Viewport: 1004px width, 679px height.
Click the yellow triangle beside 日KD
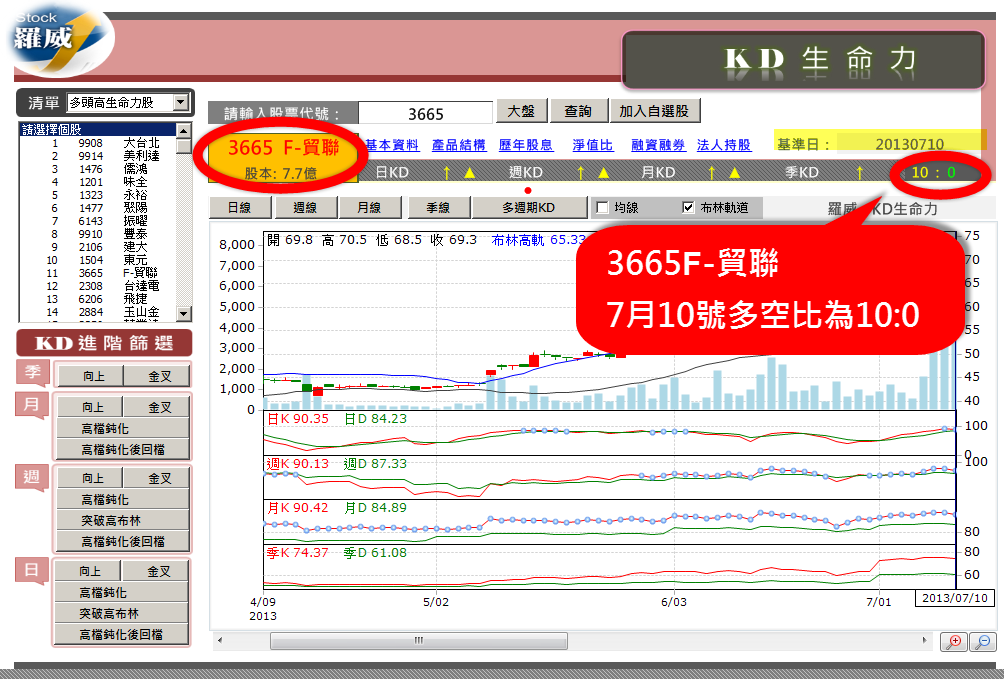click(469, 172)
